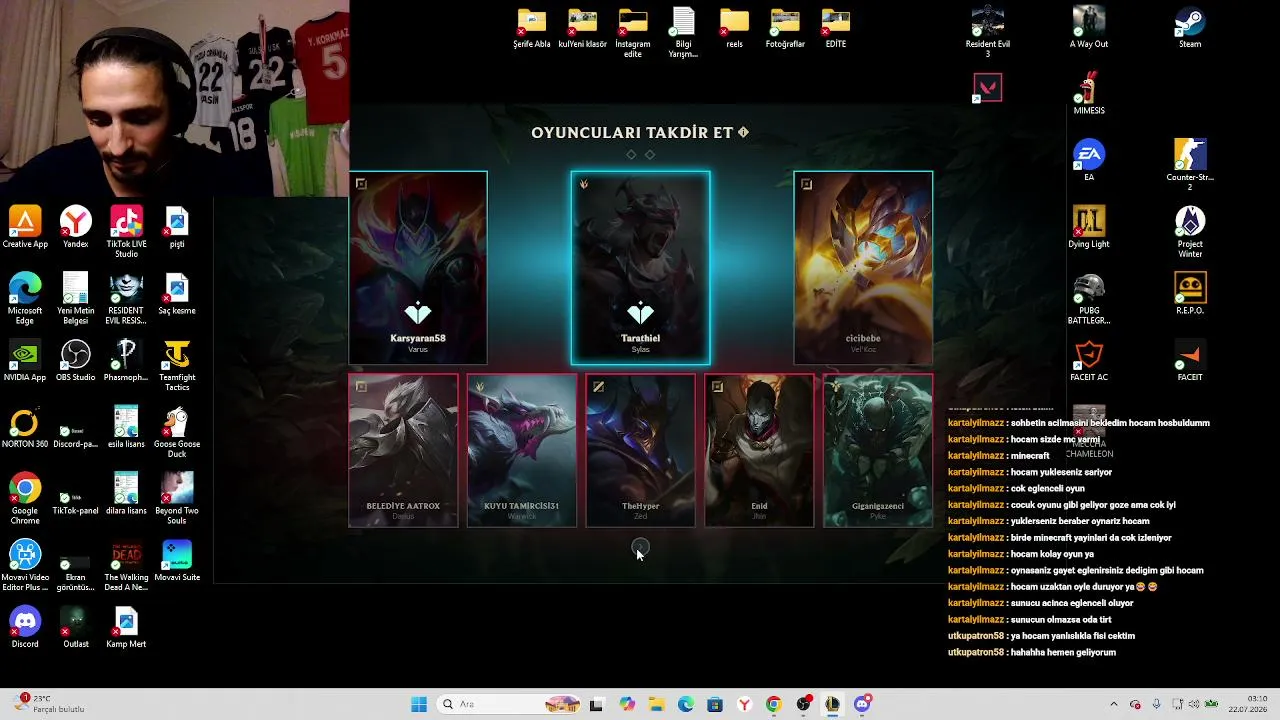Click the circular button beneath the player cards
Viewport: 1280px width, 720px height.
(x=640, y=547)
